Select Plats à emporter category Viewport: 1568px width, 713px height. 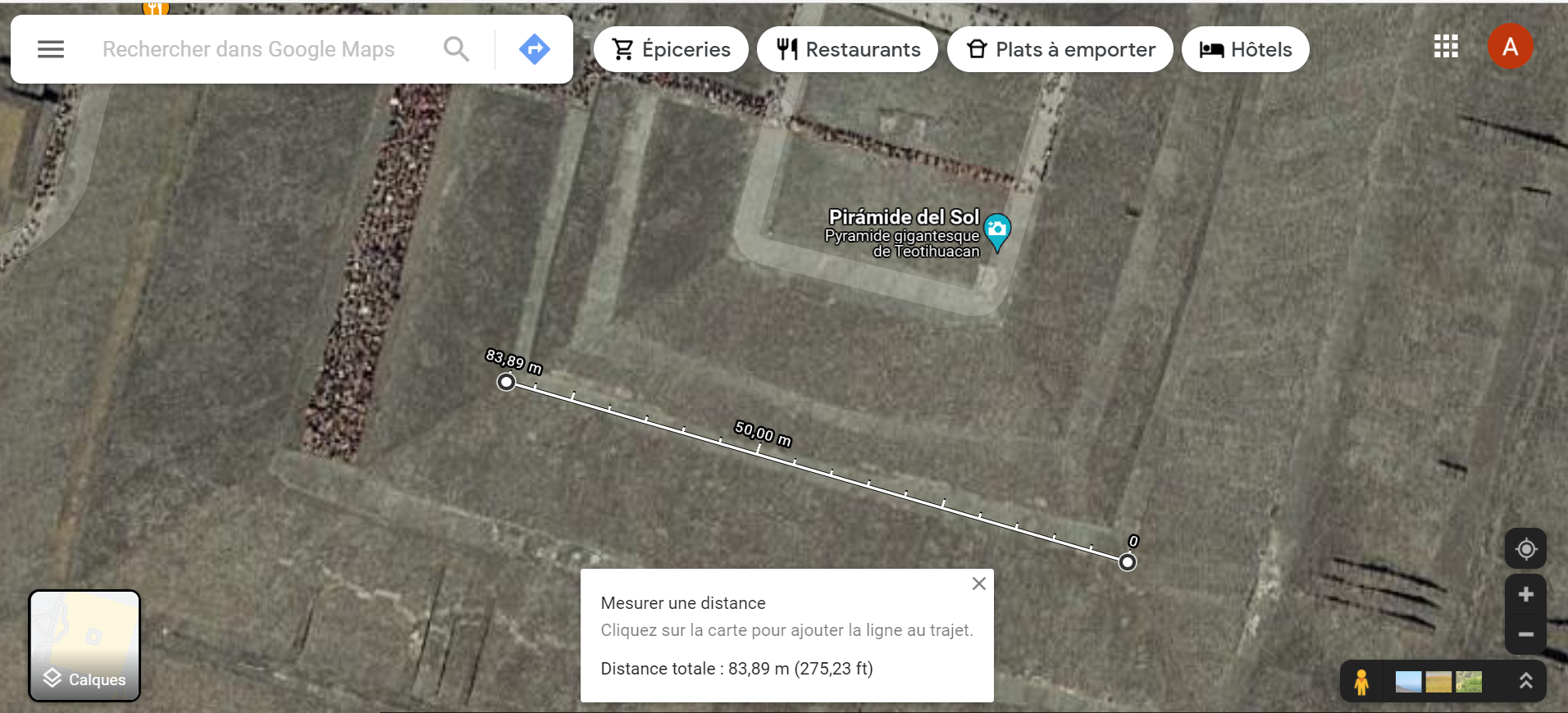[x=1060, y=49]
